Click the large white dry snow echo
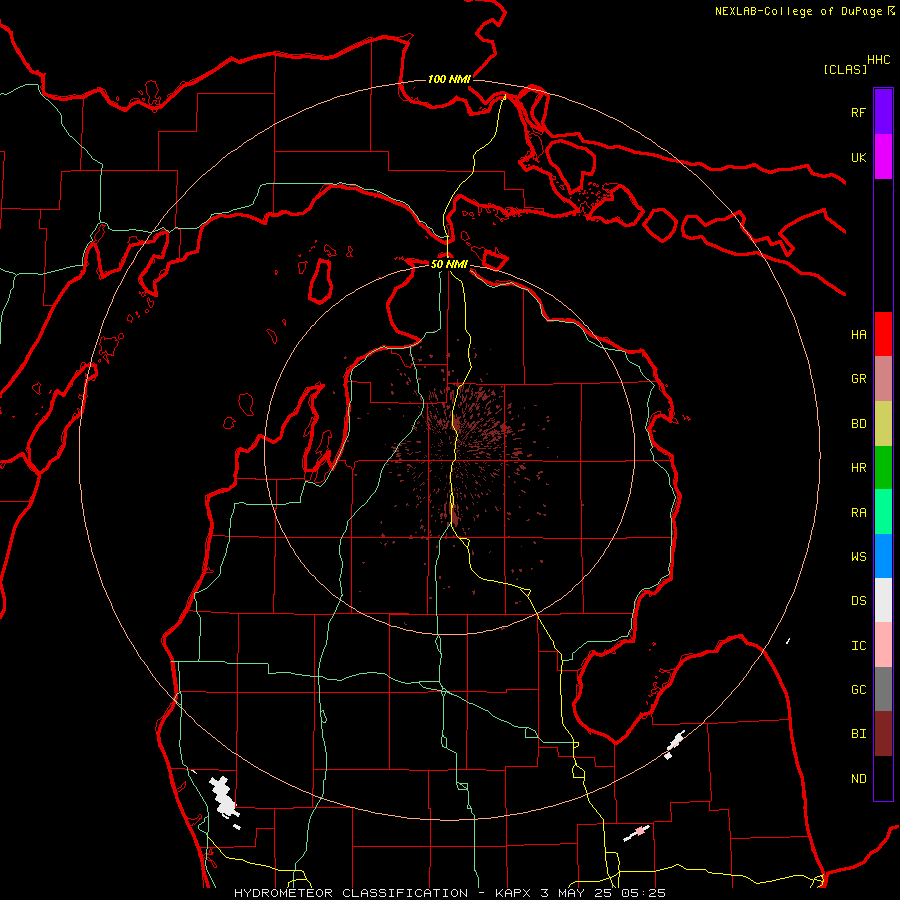This screenshot has height=900, width=900. [x=223, y=796]
